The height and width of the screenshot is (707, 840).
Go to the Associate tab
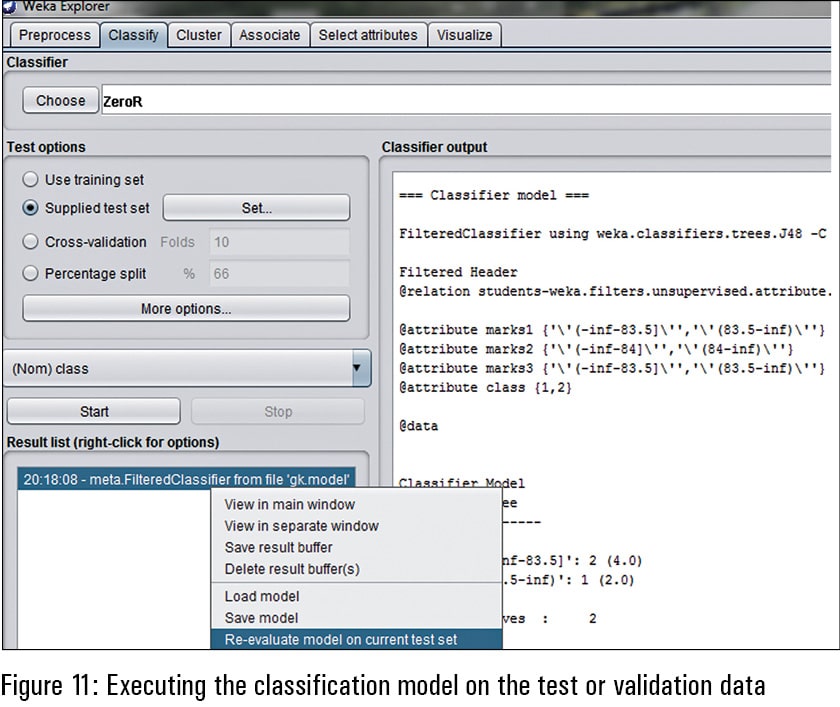(x=269, y=35)
